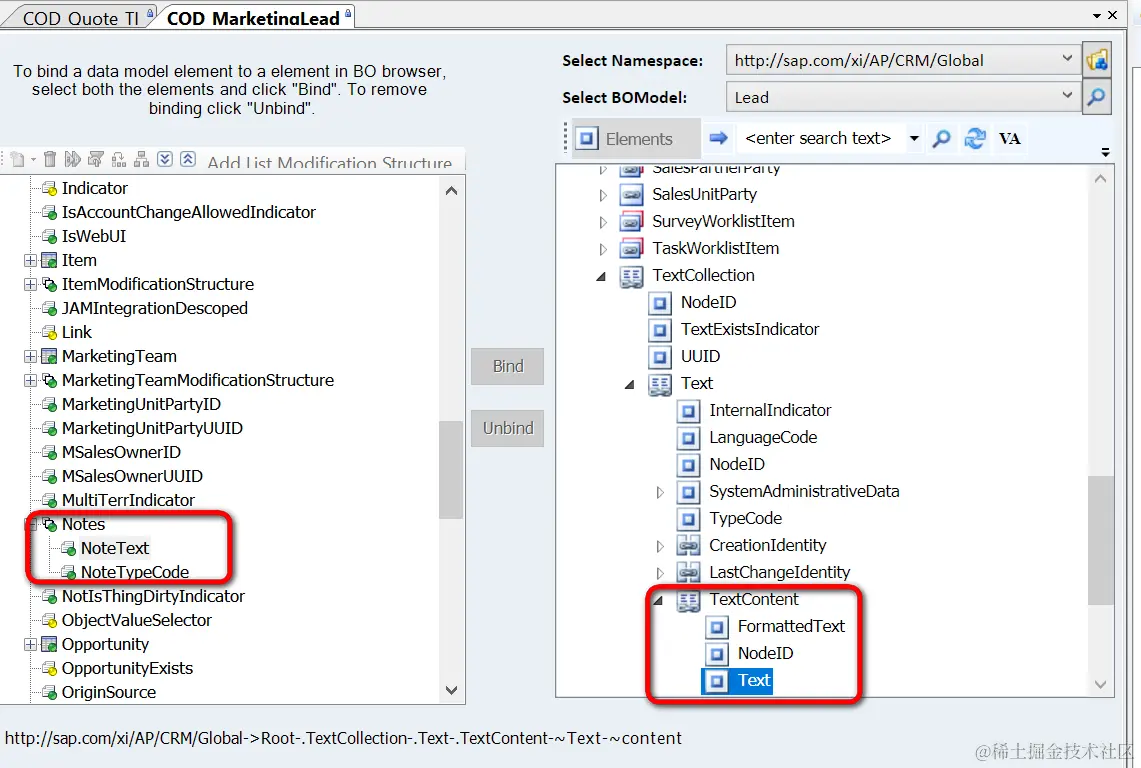Select TypeCode in BO browser
Viewport: 1141px width, 768px height.
745,518
